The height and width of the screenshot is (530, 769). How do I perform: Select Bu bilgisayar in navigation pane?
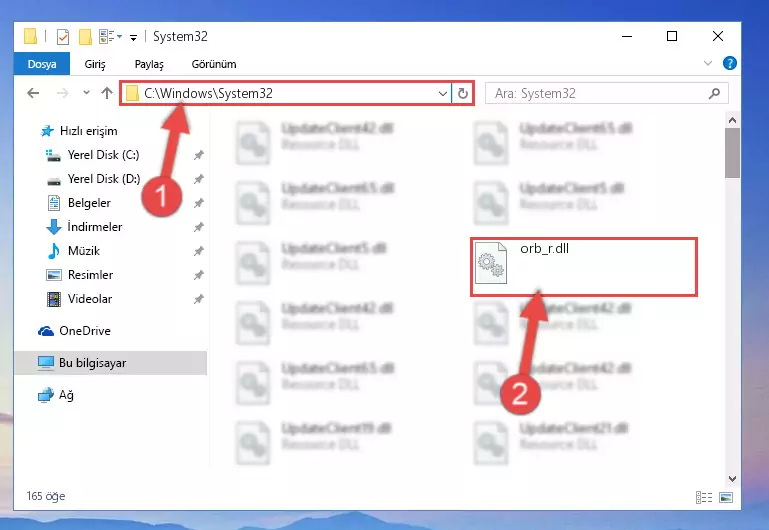(110, 363)
